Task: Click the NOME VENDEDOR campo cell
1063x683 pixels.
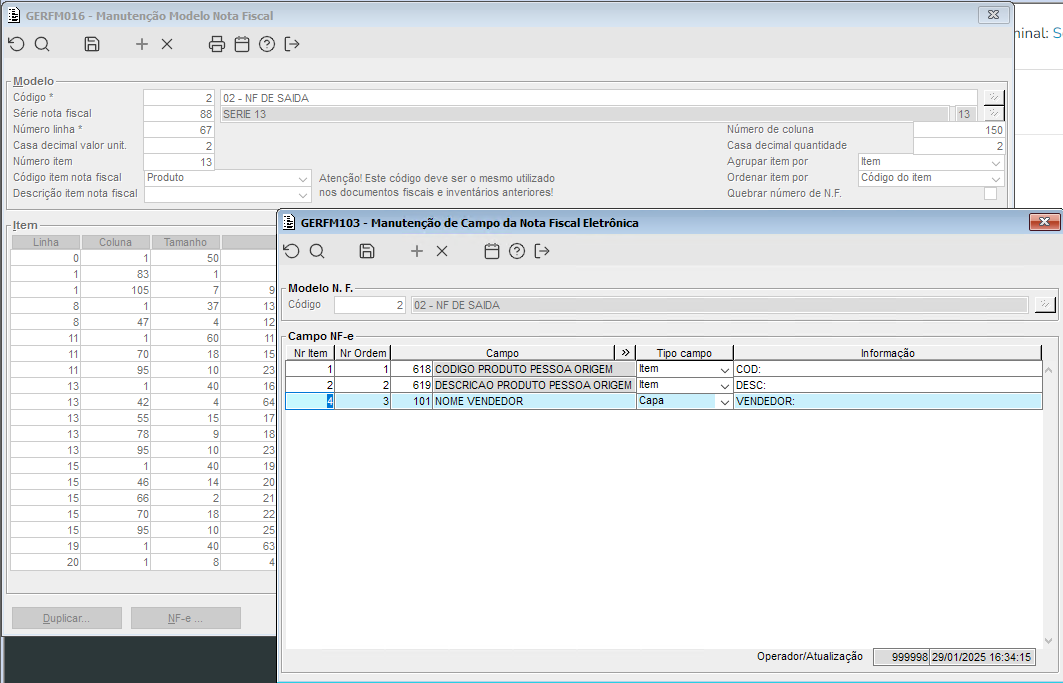Action: (x=534, y=402)
